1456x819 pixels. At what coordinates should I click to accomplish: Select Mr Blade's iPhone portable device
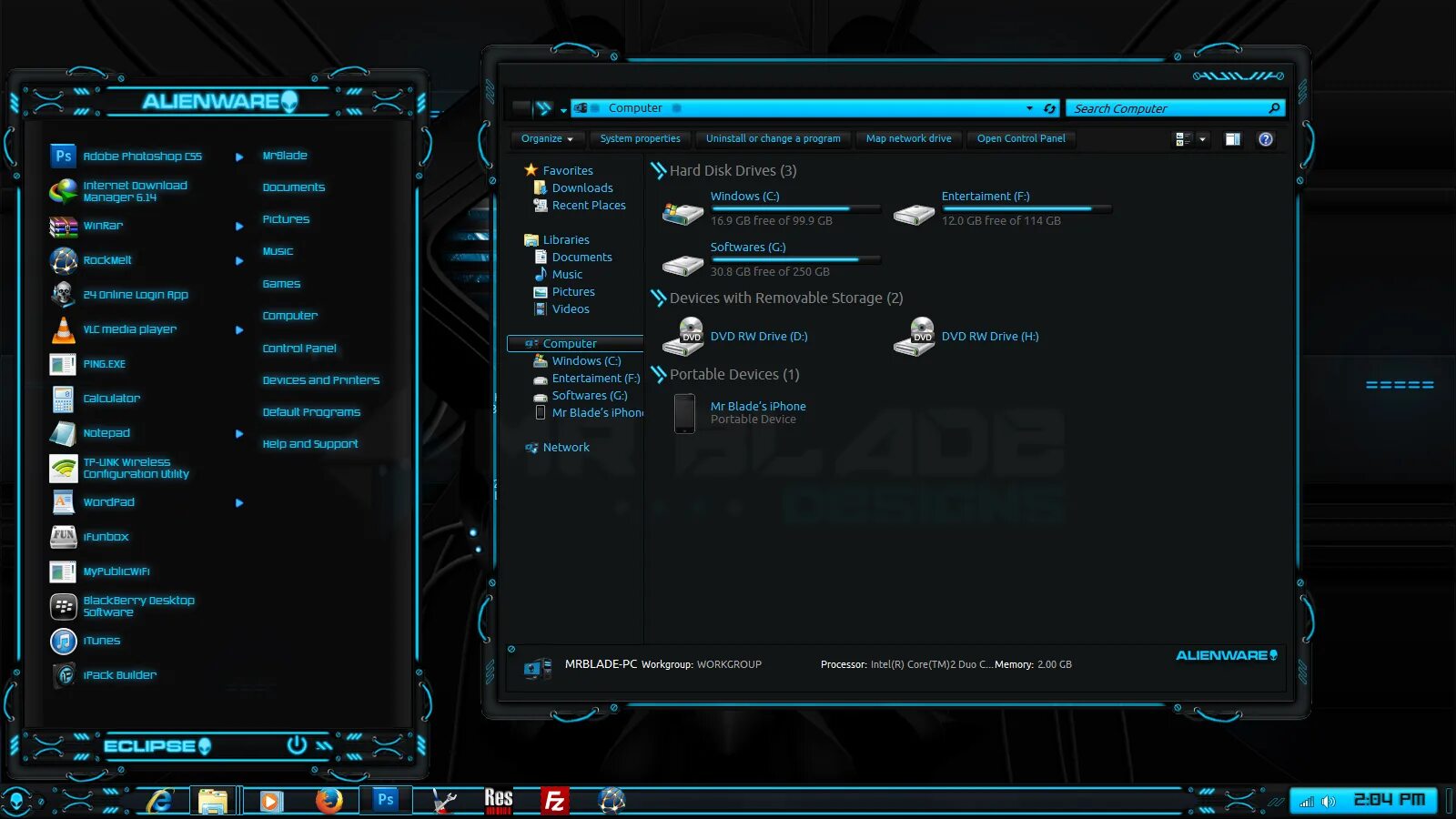click(740, 413)
